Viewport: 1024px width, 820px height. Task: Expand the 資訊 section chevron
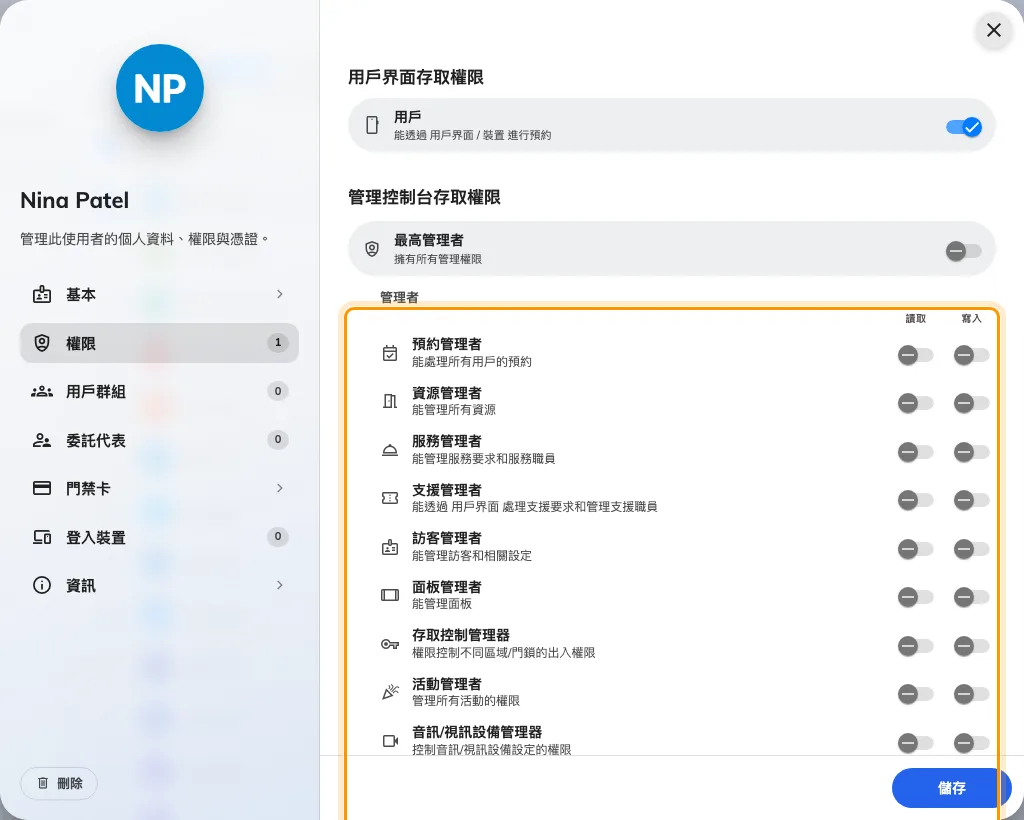pyautogui.click(x=280, y=585)
